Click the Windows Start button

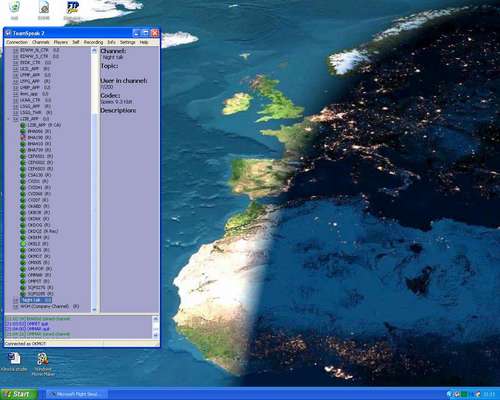click(x=19, y=394)
